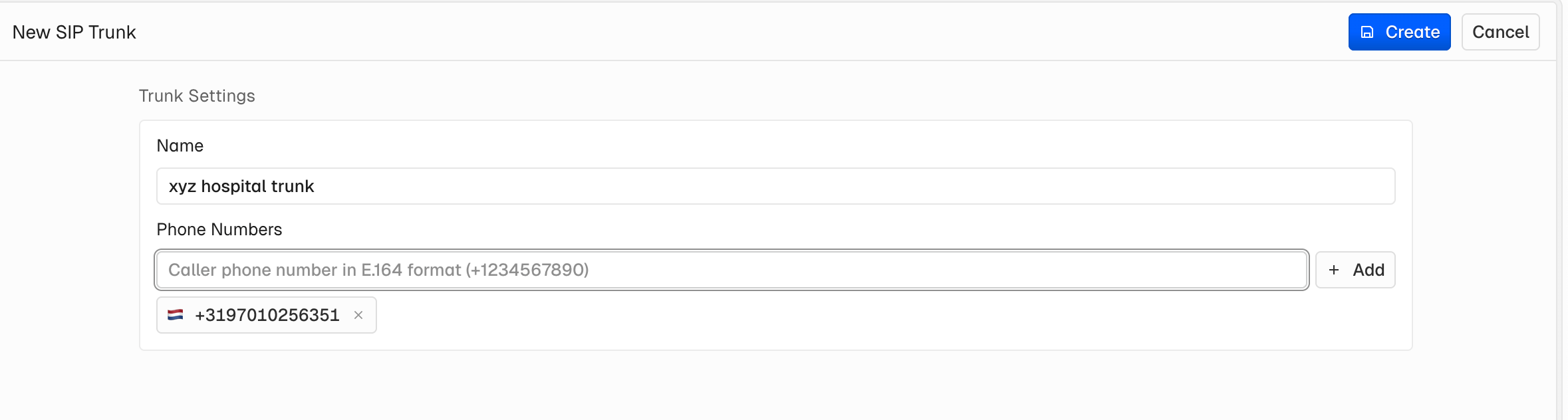Add the entered caller phone number

tap(1355, 270)
